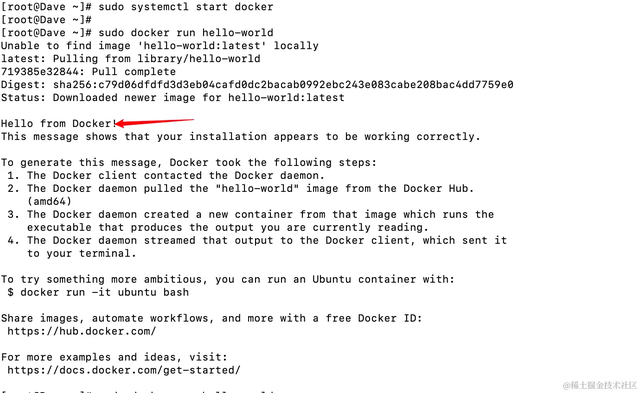Image resolution: width=640 pixels, height=393 pixels.
Task: Click step 1 about Docker client contacting daemon
Action: (166, 175)
